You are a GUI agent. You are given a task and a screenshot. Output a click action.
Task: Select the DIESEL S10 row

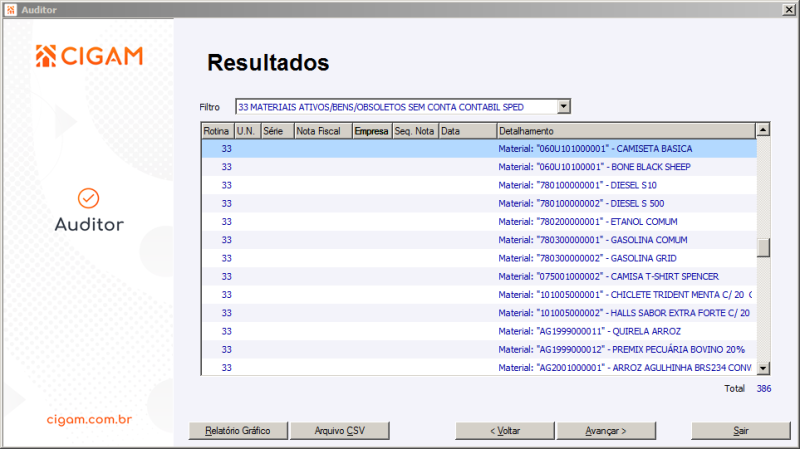[x=479, y=185]
